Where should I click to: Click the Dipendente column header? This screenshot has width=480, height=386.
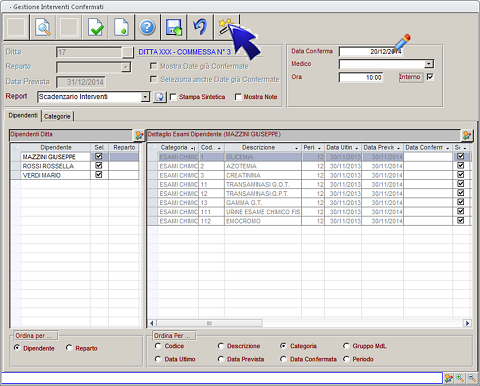(56, 147)
